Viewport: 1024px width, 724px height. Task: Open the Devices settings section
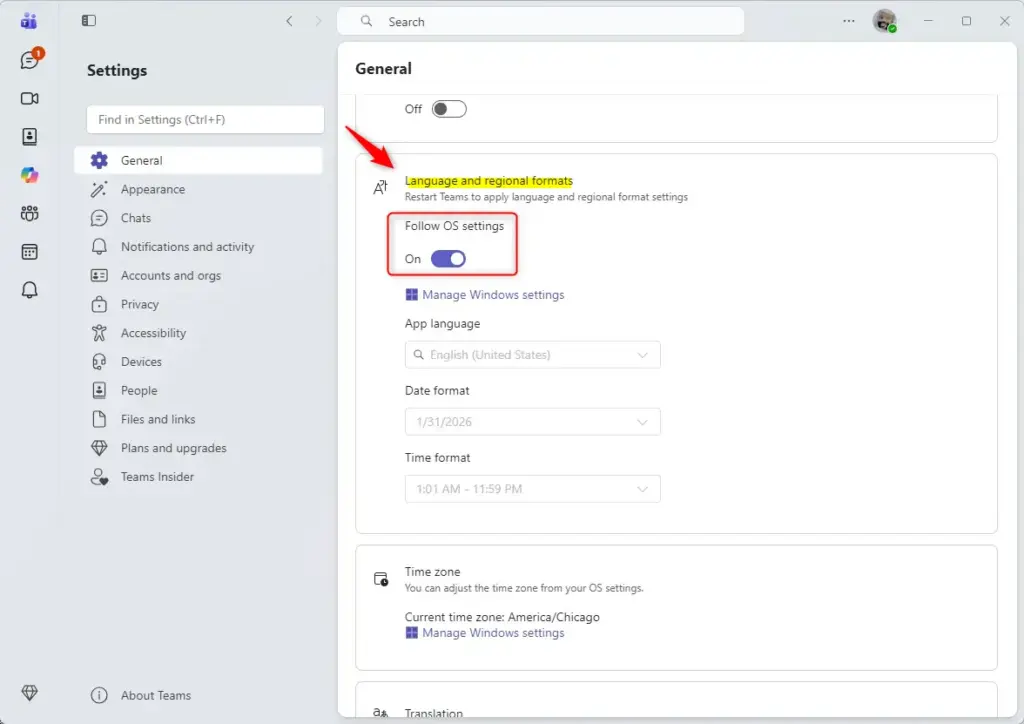click(x=199, y=362)
